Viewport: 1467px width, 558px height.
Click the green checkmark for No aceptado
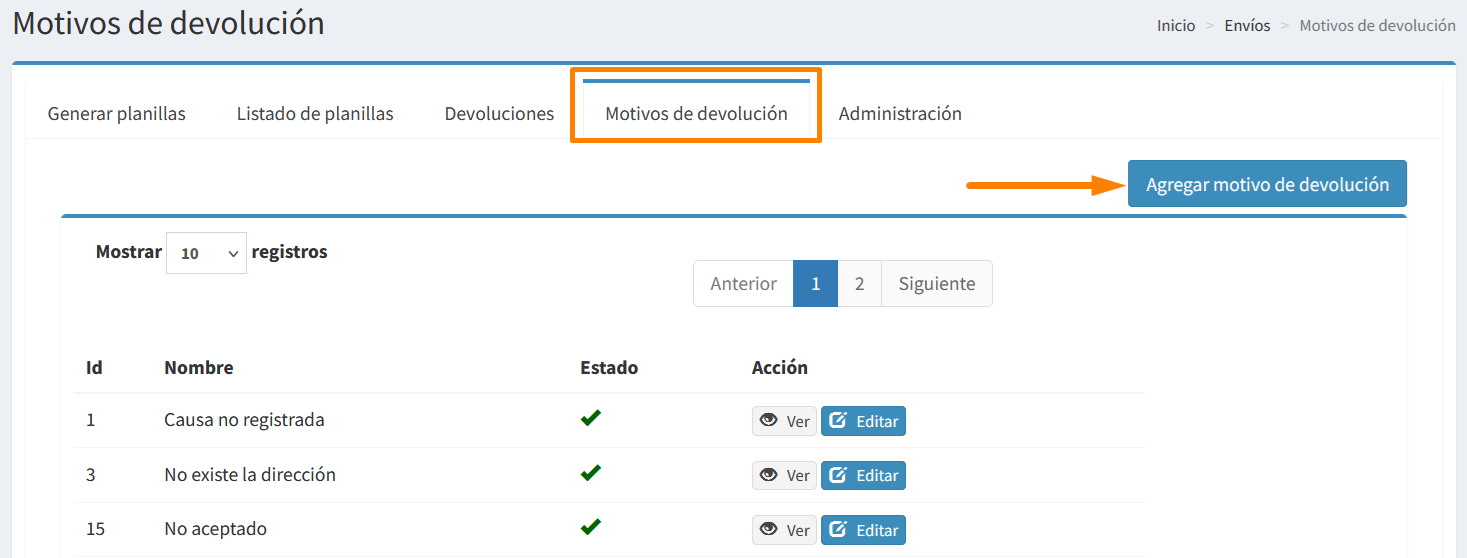[591, 526]
